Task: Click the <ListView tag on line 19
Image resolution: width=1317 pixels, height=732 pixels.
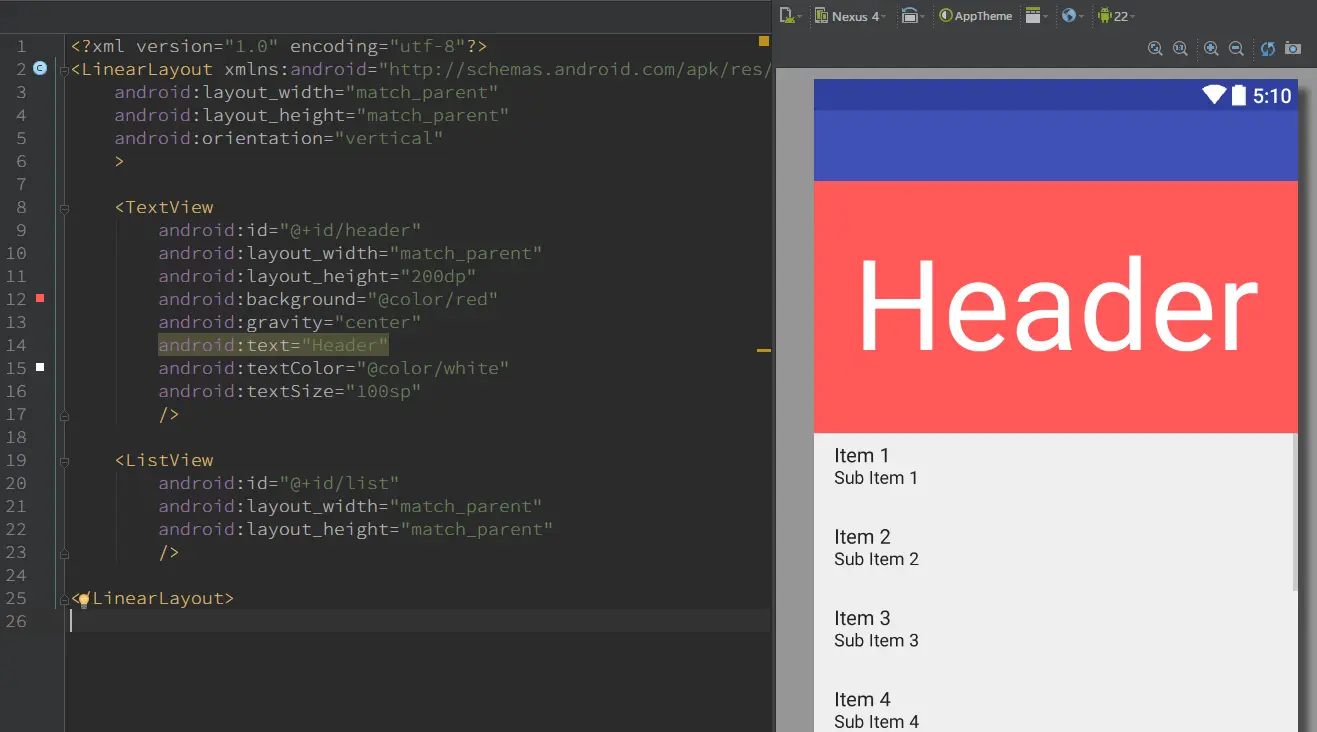Action: coord(164,460)
